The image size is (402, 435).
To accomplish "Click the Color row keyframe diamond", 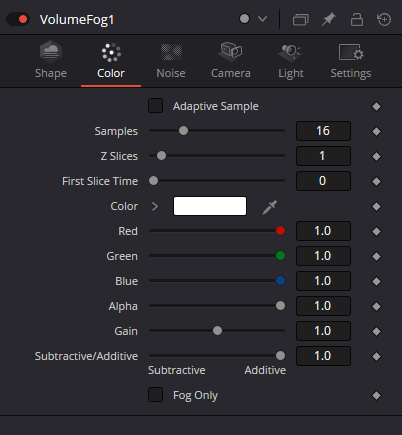I will tap(376, 207).
